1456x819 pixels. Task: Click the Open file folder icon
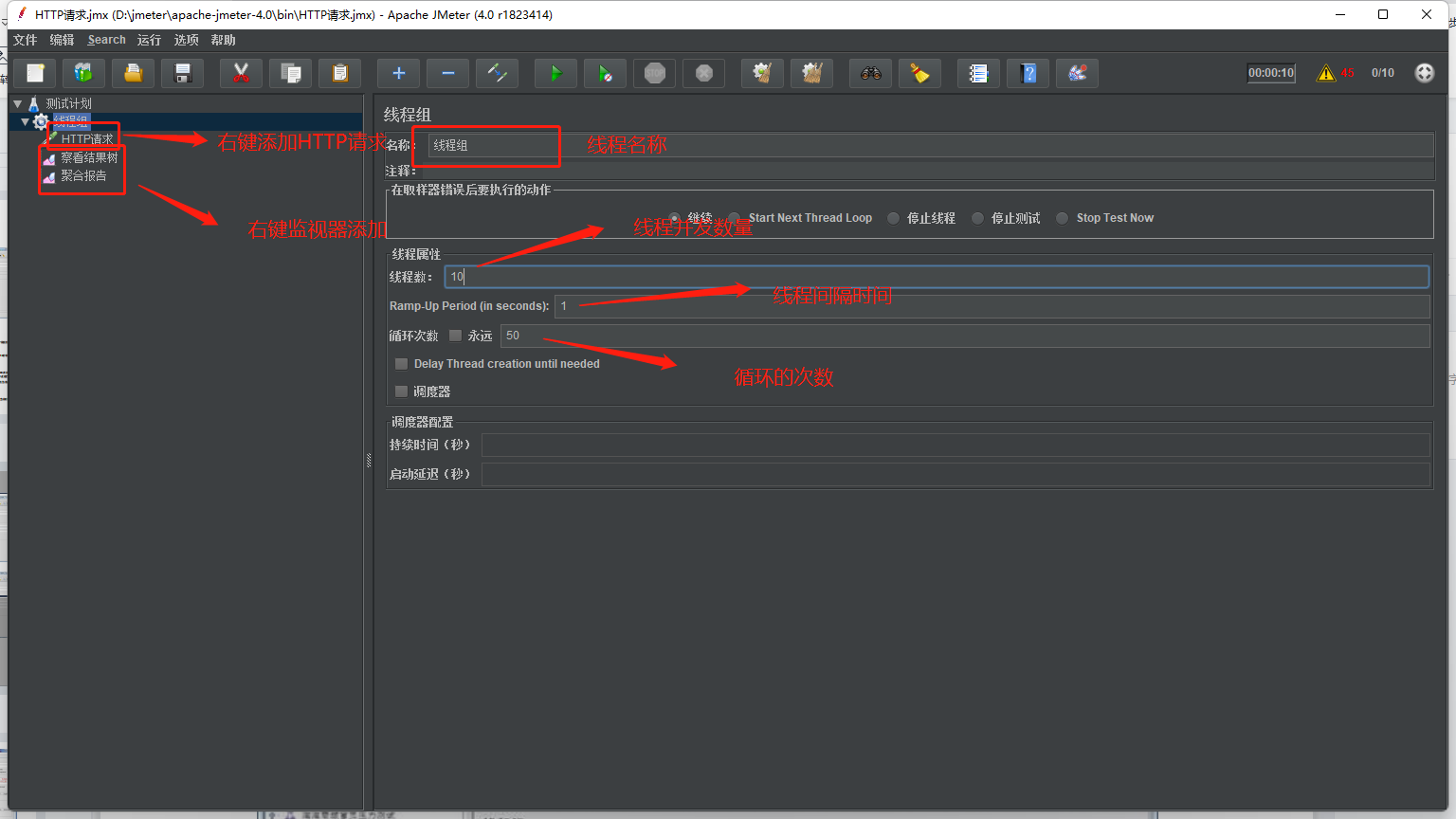pyautogui.click(x=134, y=73)
